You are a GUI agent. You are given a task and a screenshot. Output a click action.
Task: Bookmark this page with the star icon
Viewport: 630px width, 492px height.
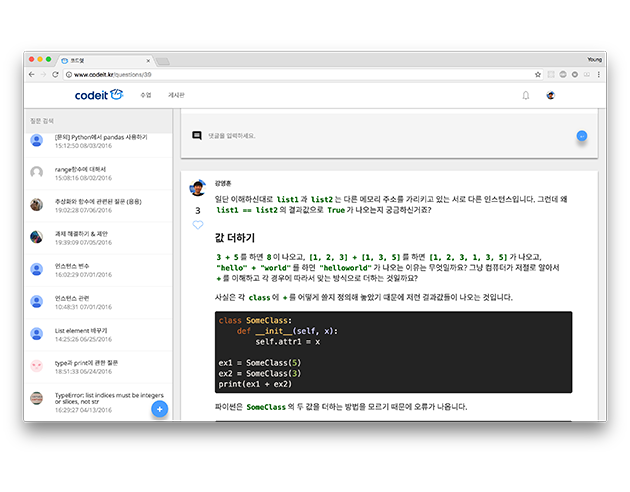(x=538, y=74)
